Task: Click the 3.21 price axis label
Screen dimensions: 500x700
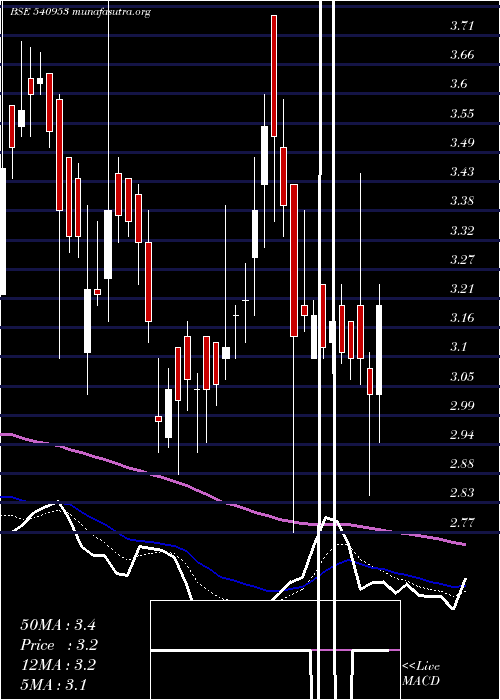Action: [x=462, y=288]
